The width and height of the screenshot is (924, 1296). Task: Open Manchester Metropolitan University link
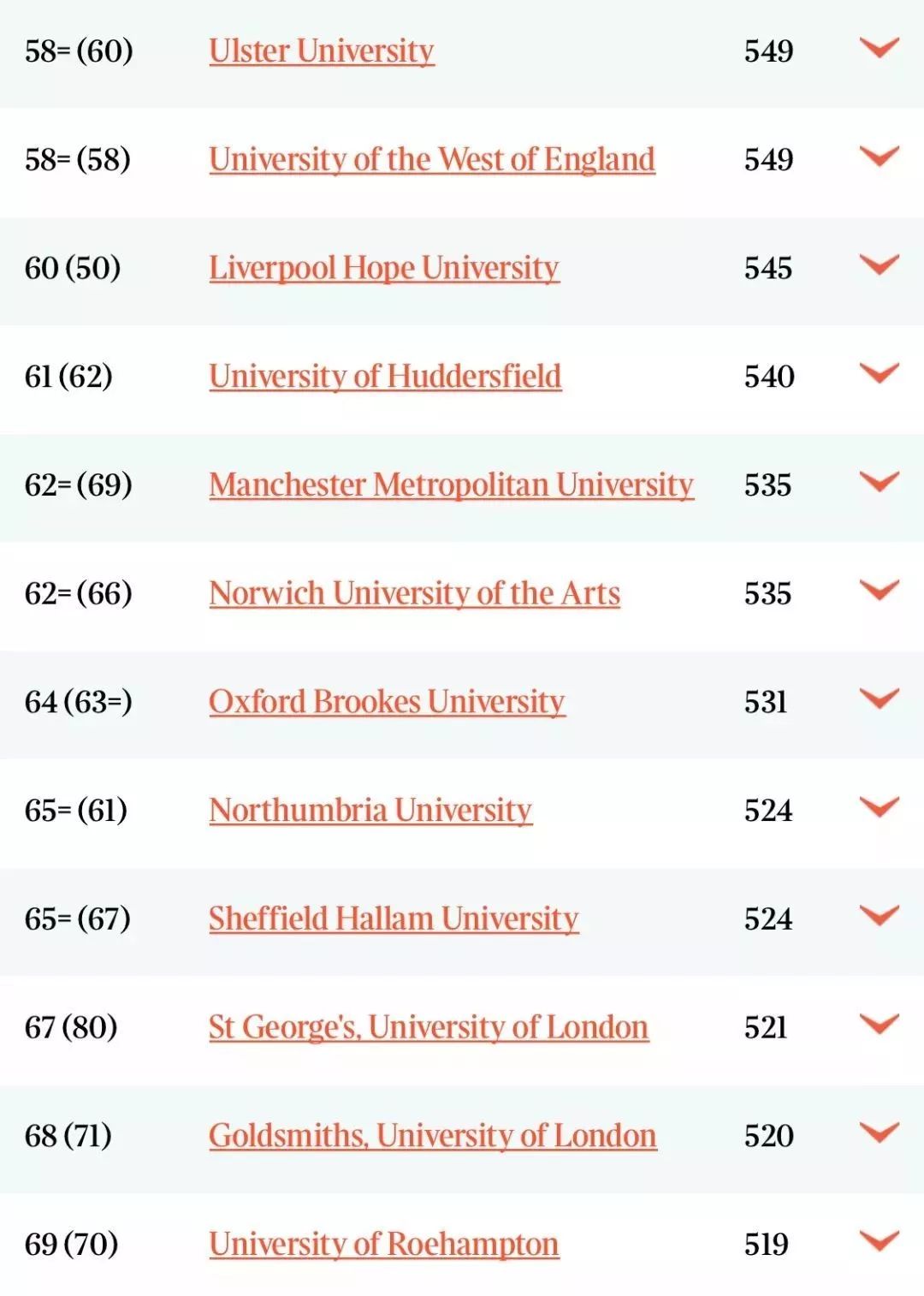point(452,485)
